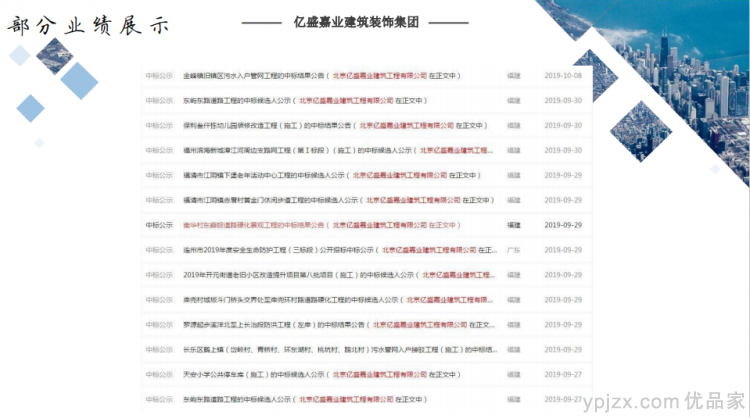Open 东屿东路道路工程 notice dated 2019-09-27

coord(305,399)
